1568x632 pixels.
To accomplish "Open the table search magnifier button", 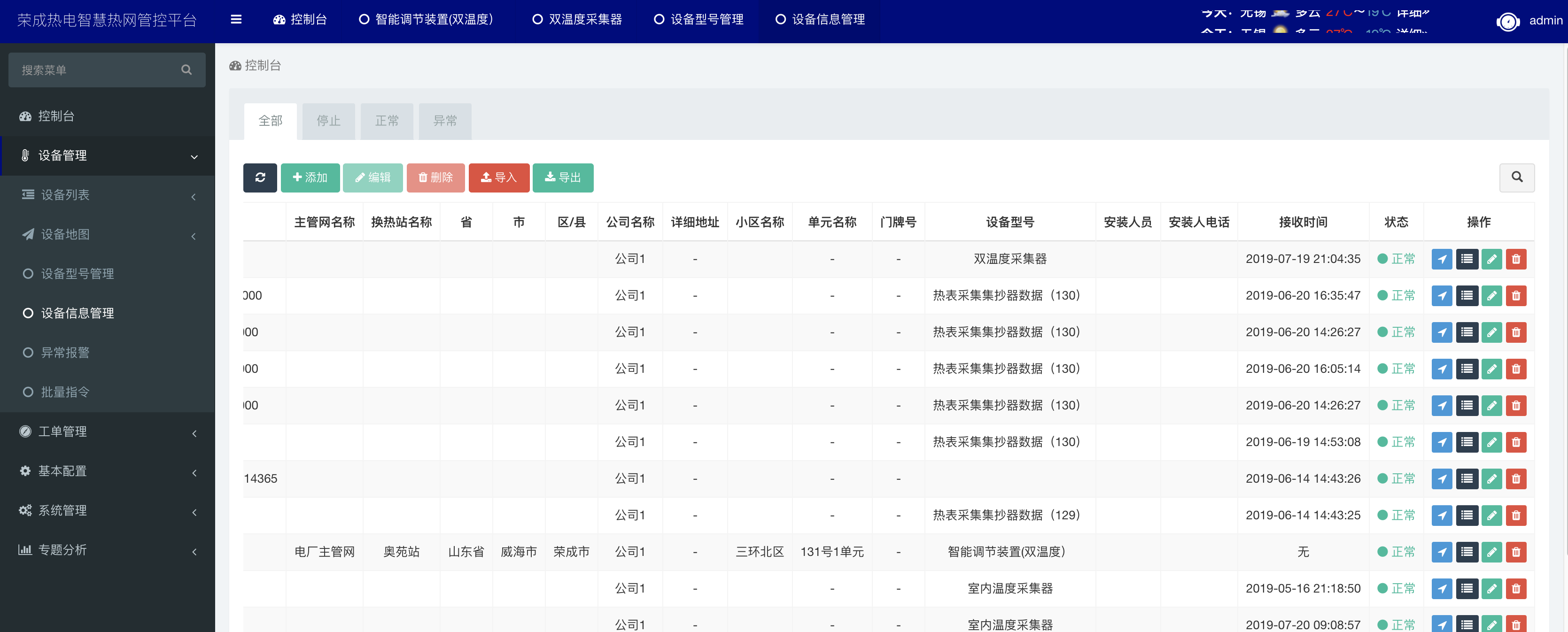I will (x=1517, y=177).
